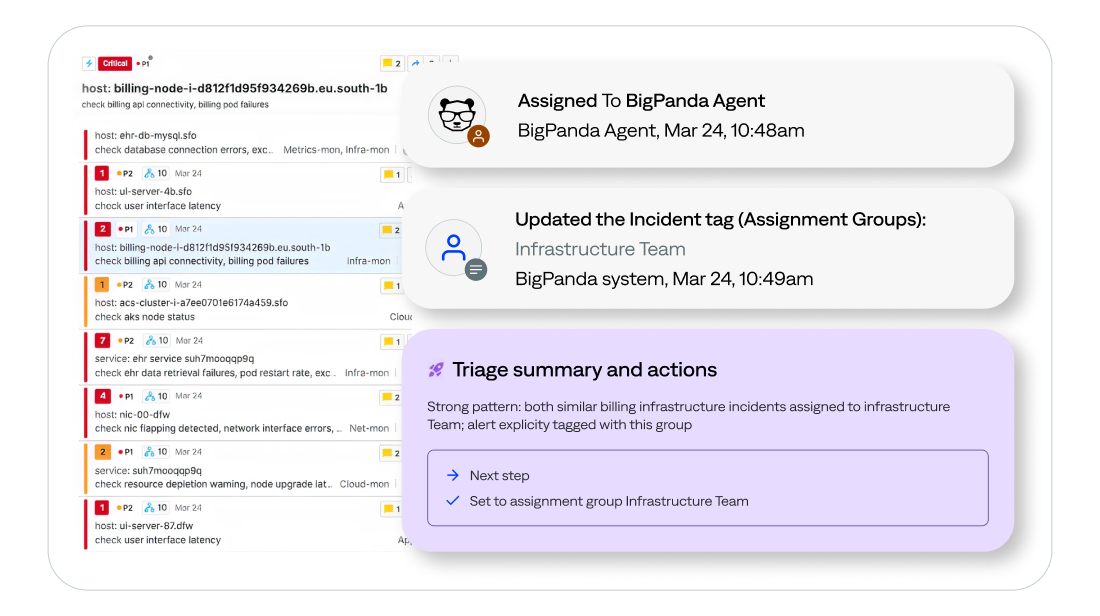Click the Net-mon source on nic-00-dfw row

(x=369, y=428)
